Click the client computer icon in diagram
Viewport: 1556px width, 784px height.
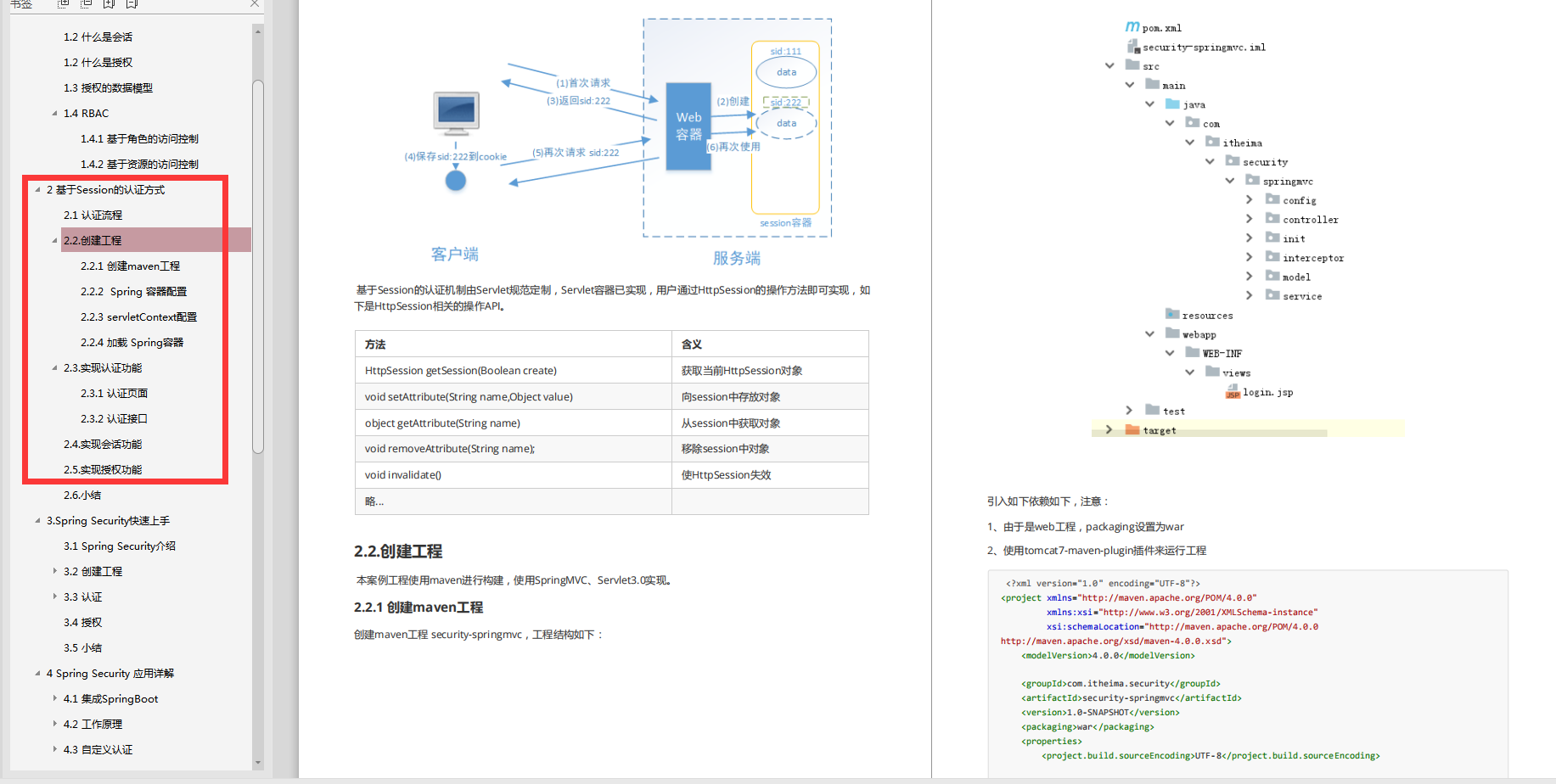tap(456, 114)
